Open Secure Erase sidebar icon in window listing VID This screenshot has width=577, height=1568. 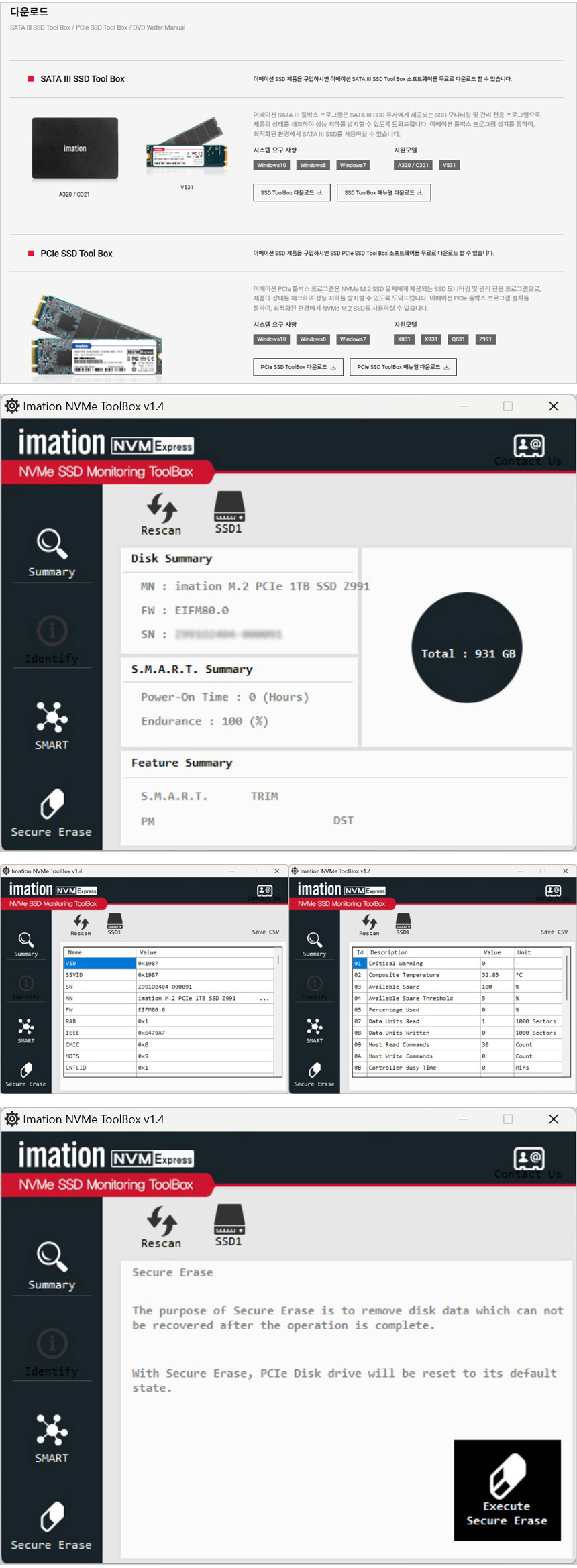point(26,1070)
